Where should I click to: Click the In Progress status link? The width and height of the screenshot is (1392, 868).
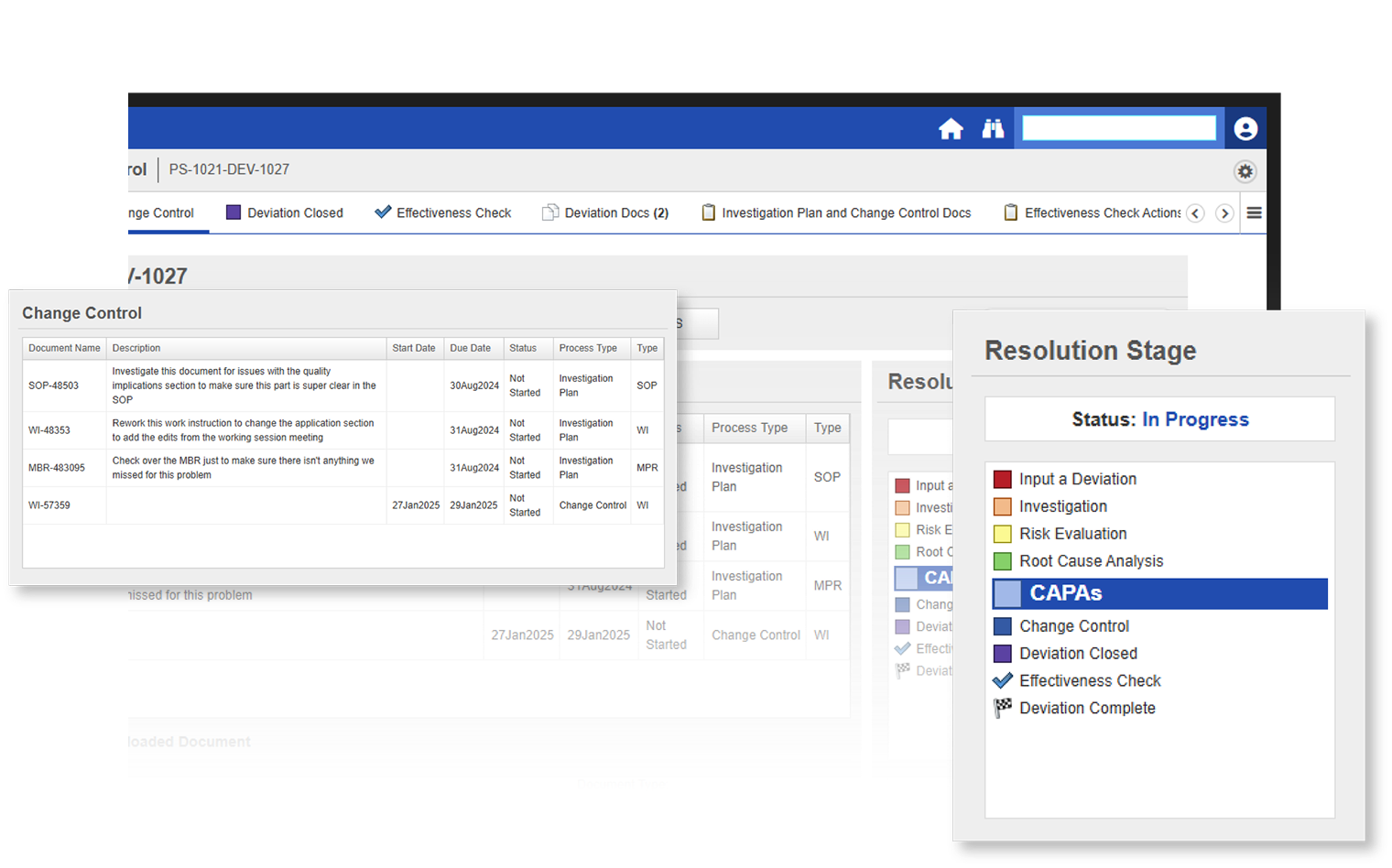click(x=1195, y=418)
